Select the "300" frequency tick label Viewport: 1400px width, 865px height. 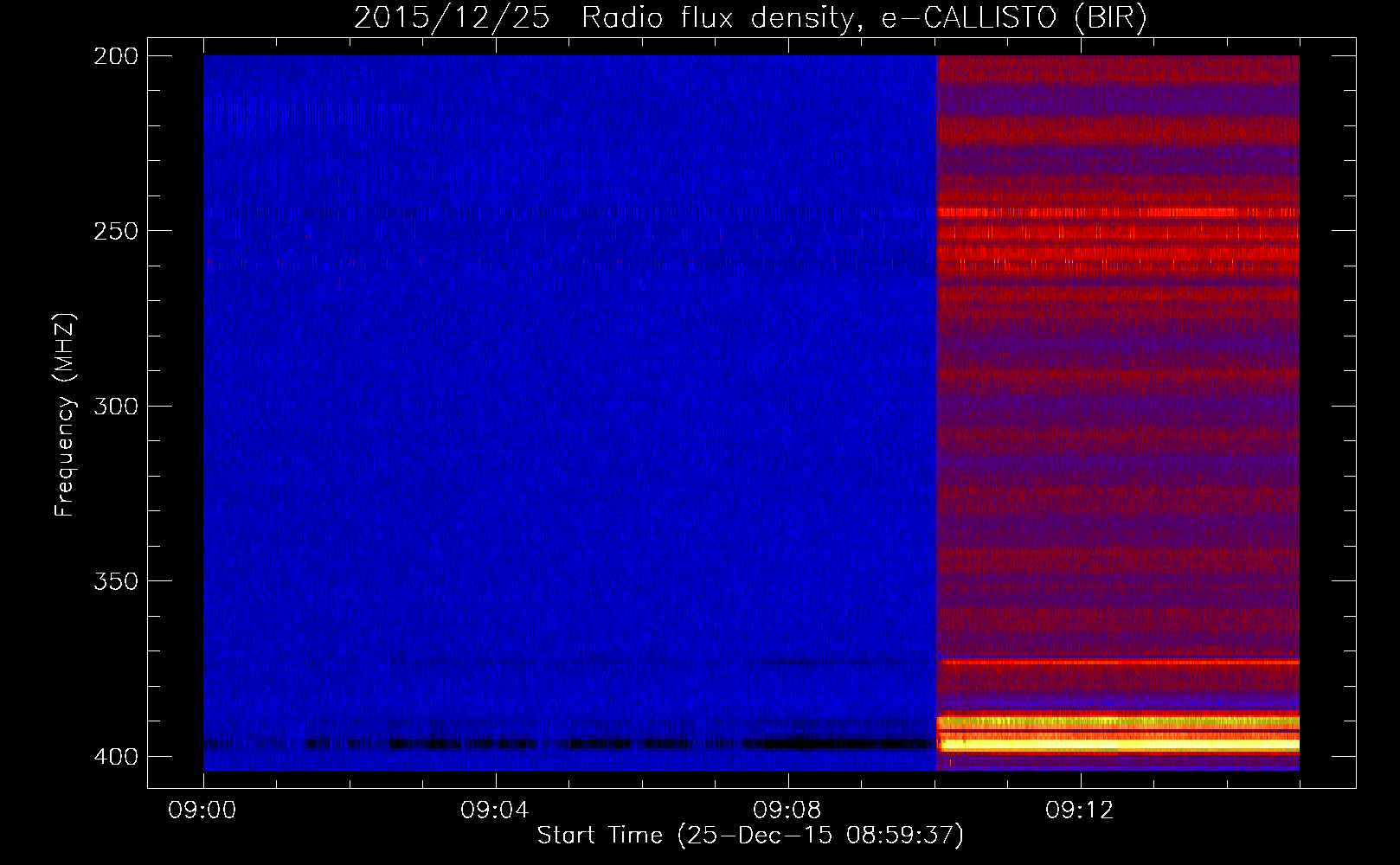point(116,406)
